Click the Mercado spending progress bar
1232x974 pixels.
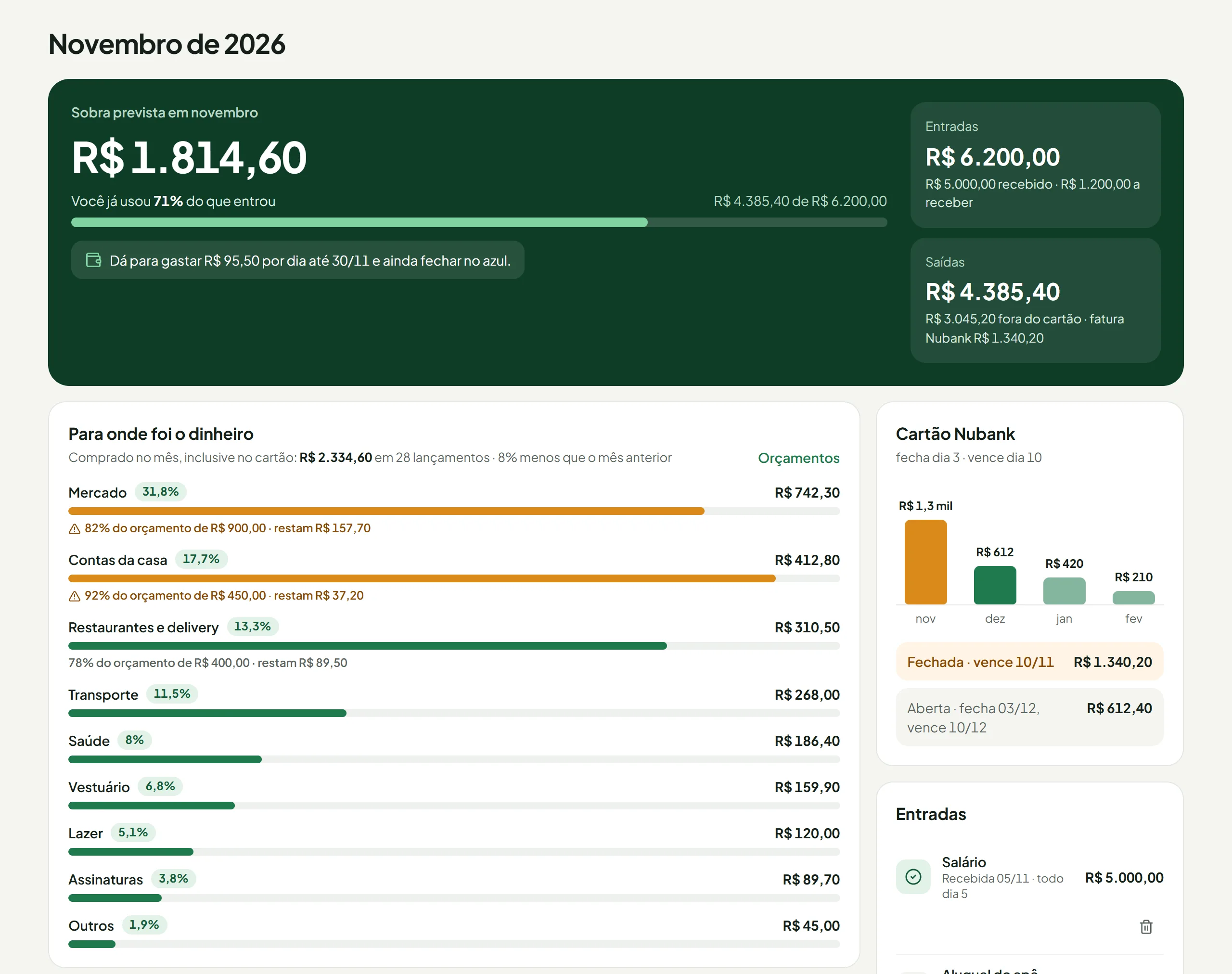pyautogui.click(x=454, y=511)
